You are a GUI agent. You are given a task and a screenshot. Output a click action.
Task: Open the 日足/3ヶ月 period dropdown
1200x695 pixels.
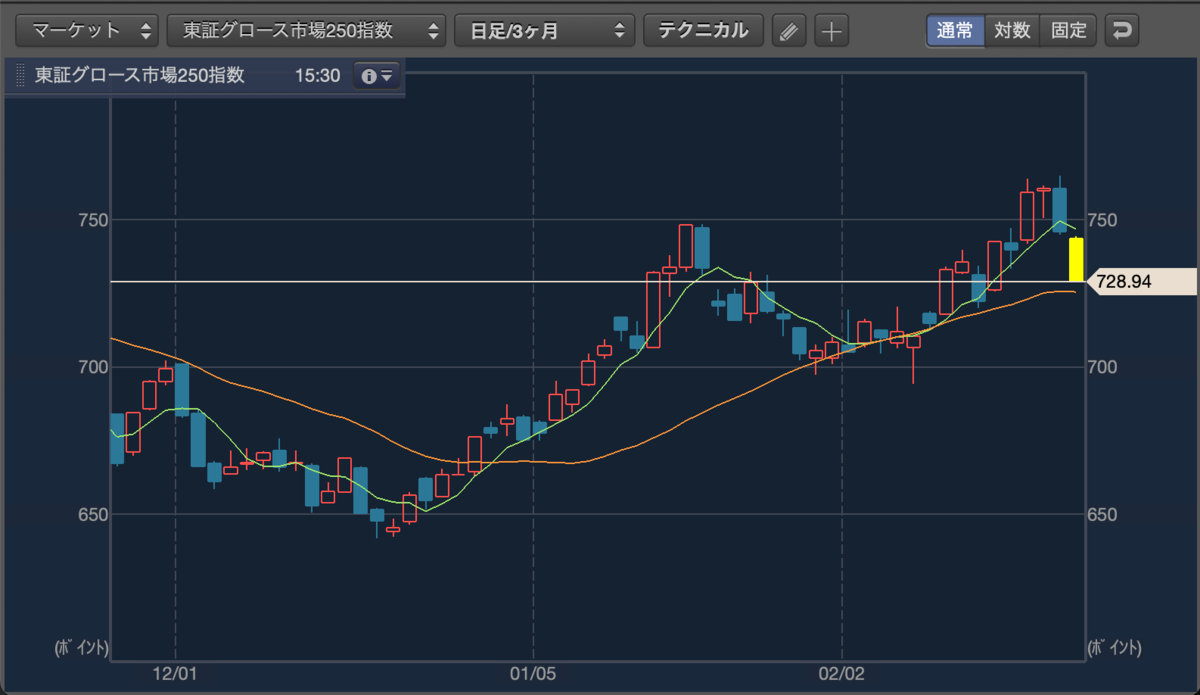click(544, 30)
